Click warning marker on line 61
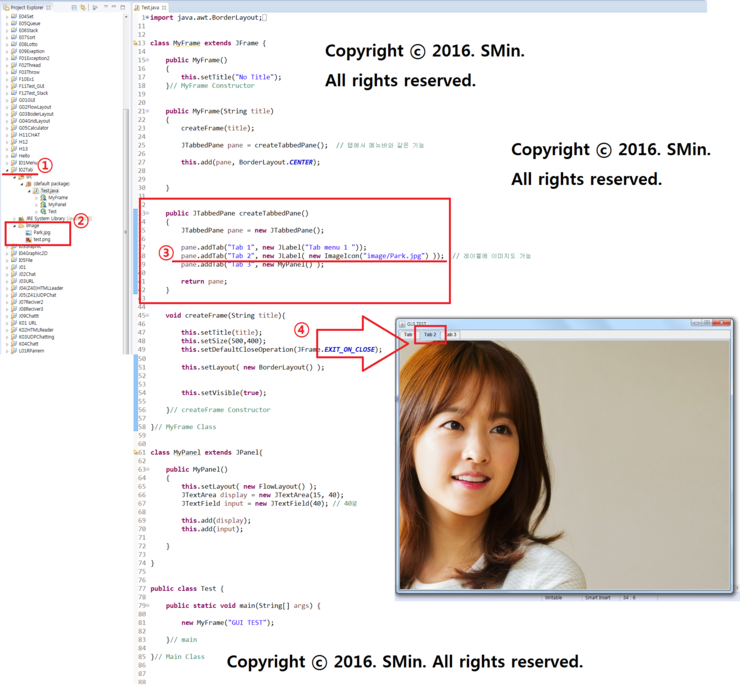Screen dimensions: 740x686 click(x=135, y=452)
